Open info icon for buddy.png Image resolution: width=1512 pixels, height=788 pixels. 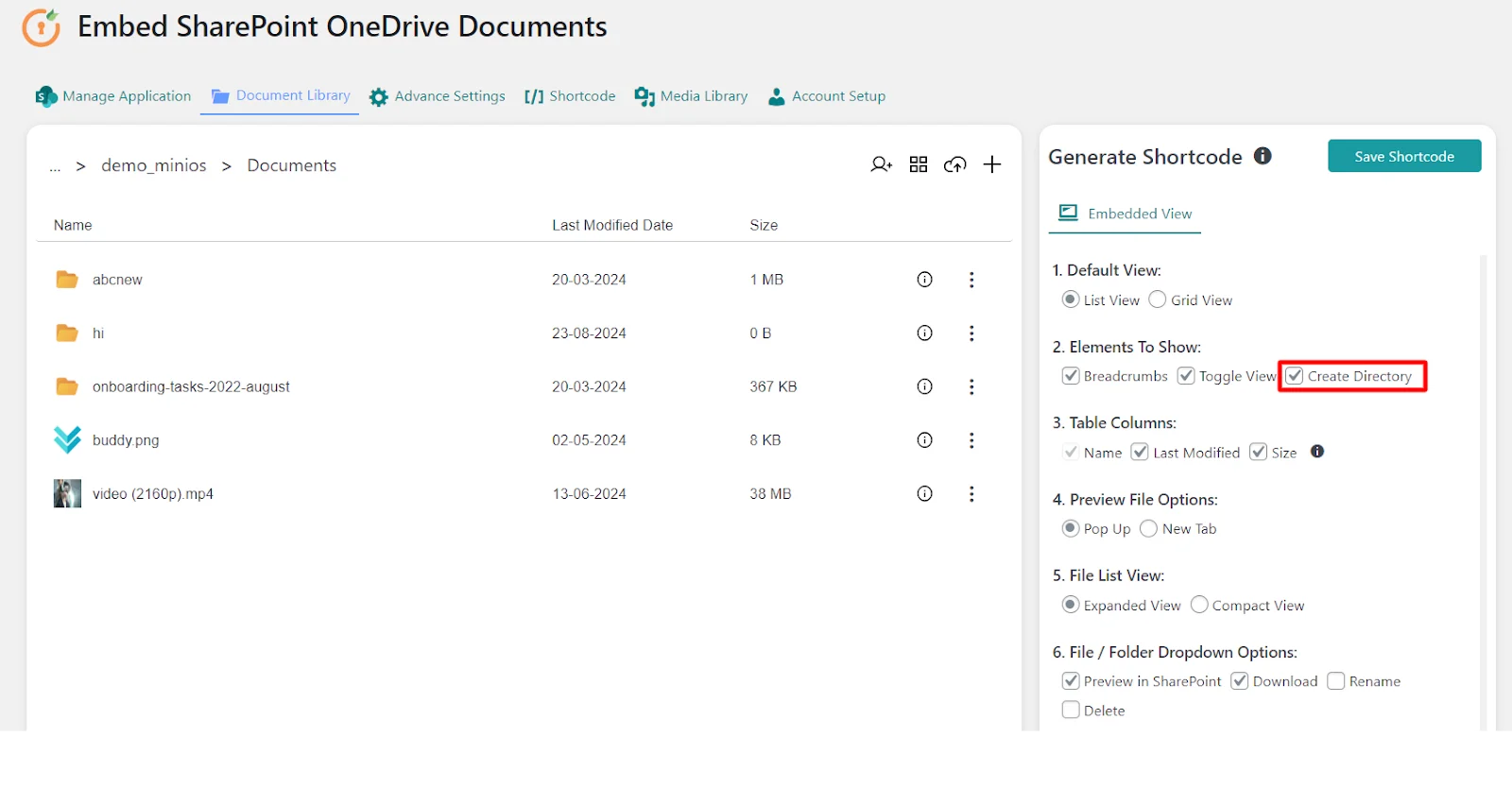925,440
